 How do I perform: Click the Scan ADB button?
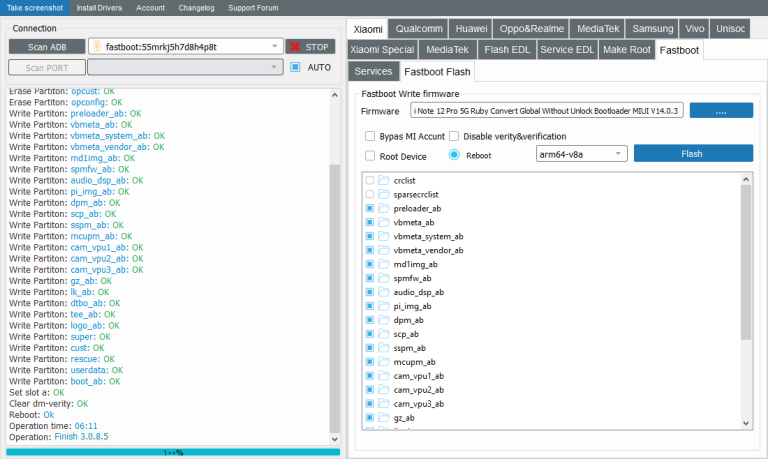[47, 47]
